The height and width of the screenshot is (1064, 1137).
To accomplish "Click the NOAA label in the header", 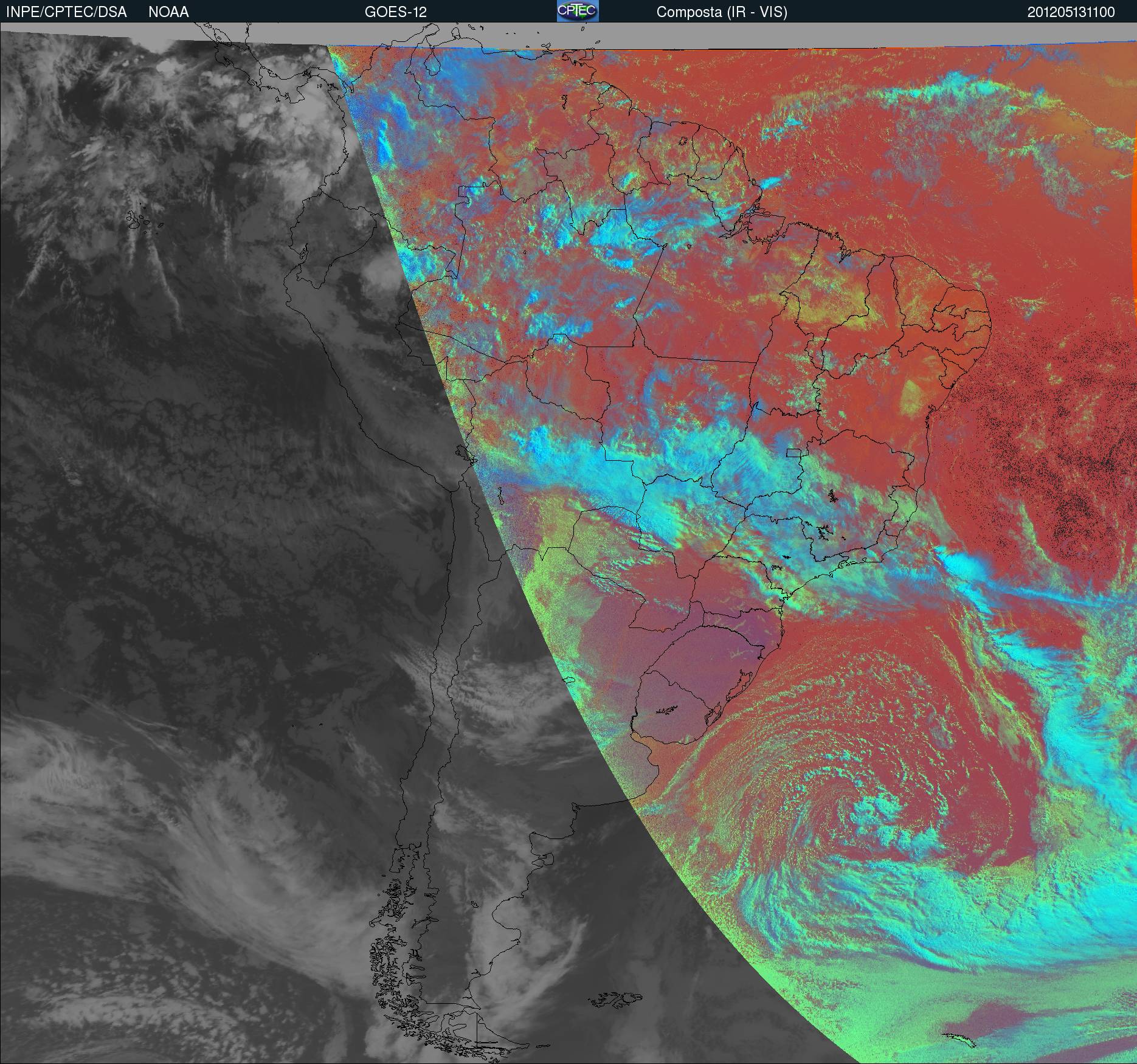I will [168, 12].
